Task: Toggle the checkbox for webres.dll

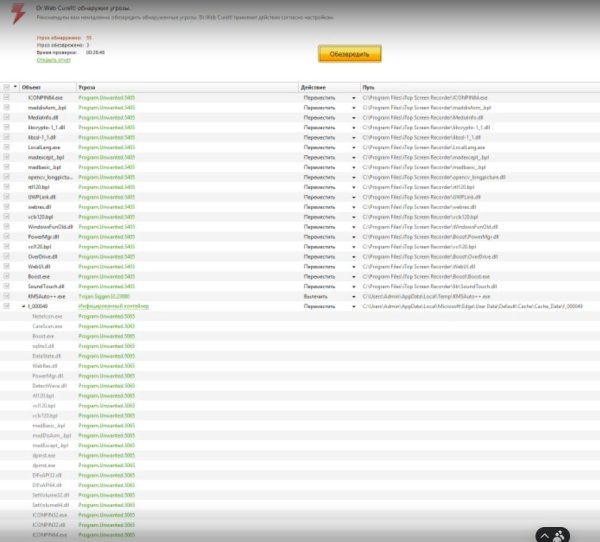Action: tap(7, 207)
